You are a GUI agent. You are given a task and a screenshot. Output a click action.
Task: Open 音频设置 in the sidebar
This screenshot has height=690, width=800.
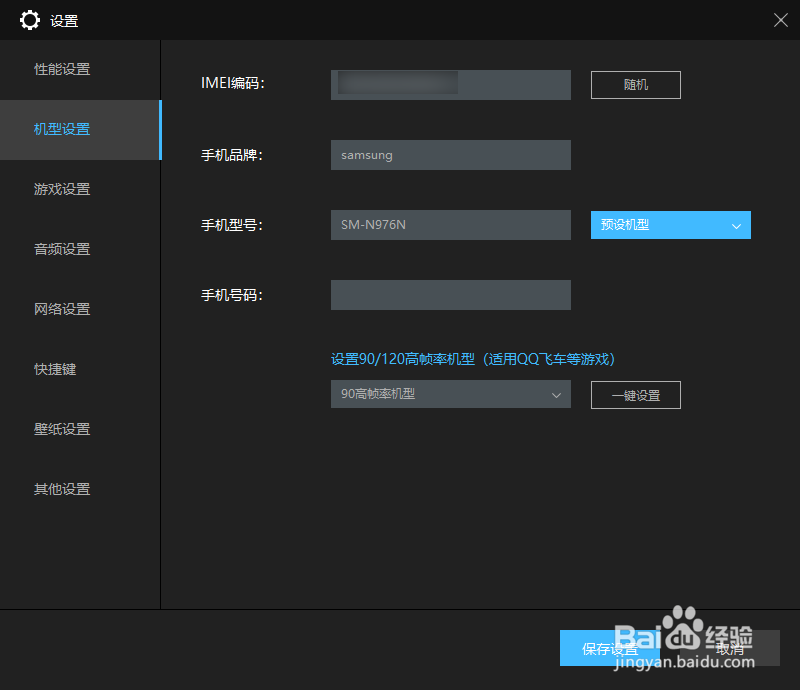80,250
